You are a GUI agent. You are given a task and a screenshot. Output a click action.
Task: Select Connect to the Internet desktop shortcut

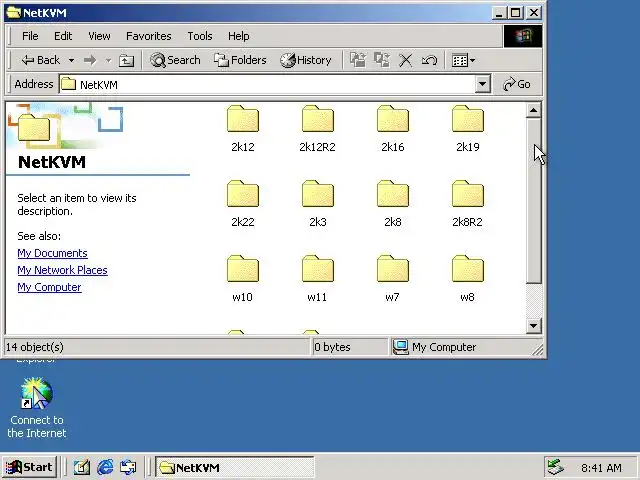pos(37,408)
